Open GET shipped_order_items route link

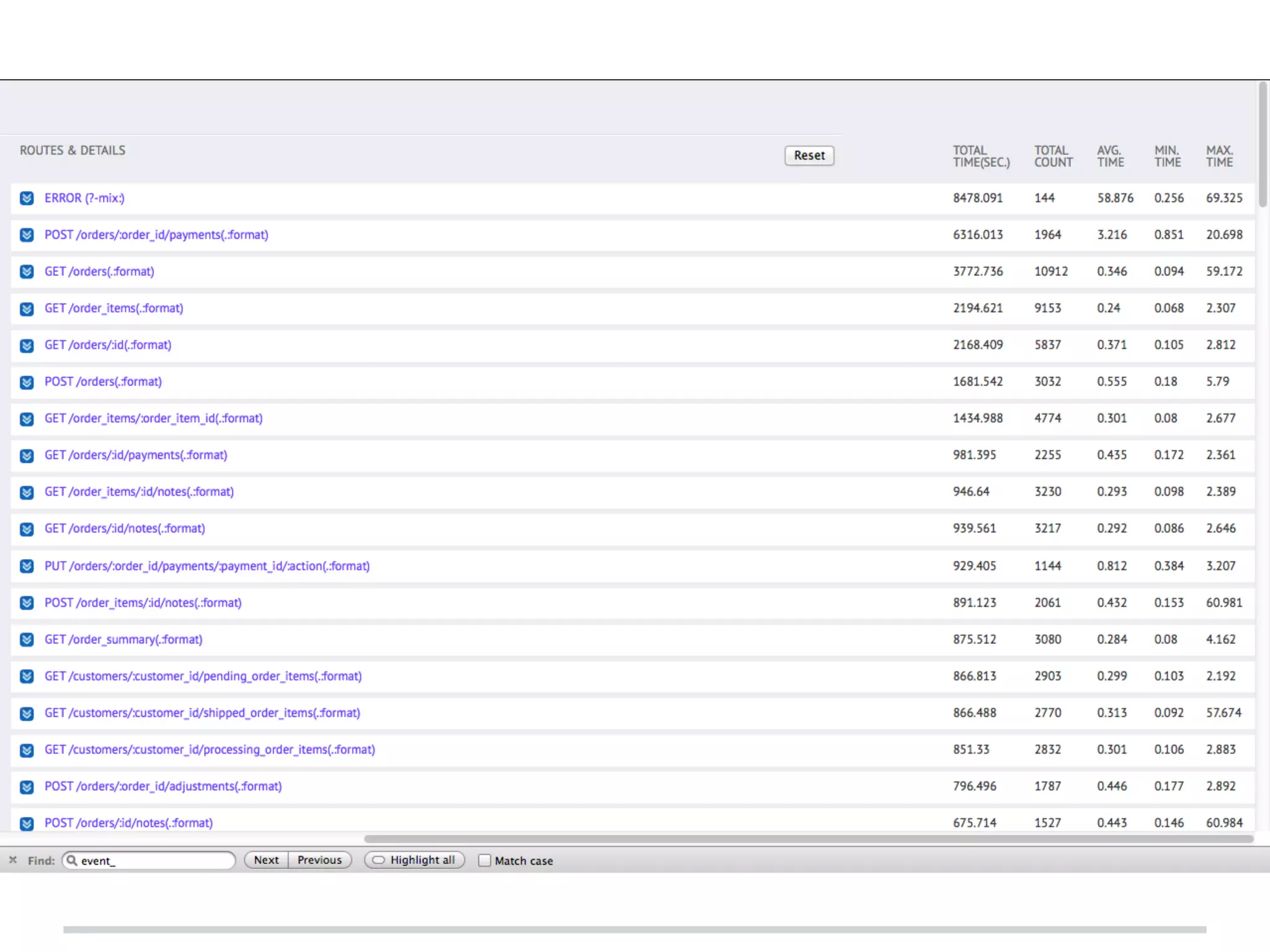point(202,713)
